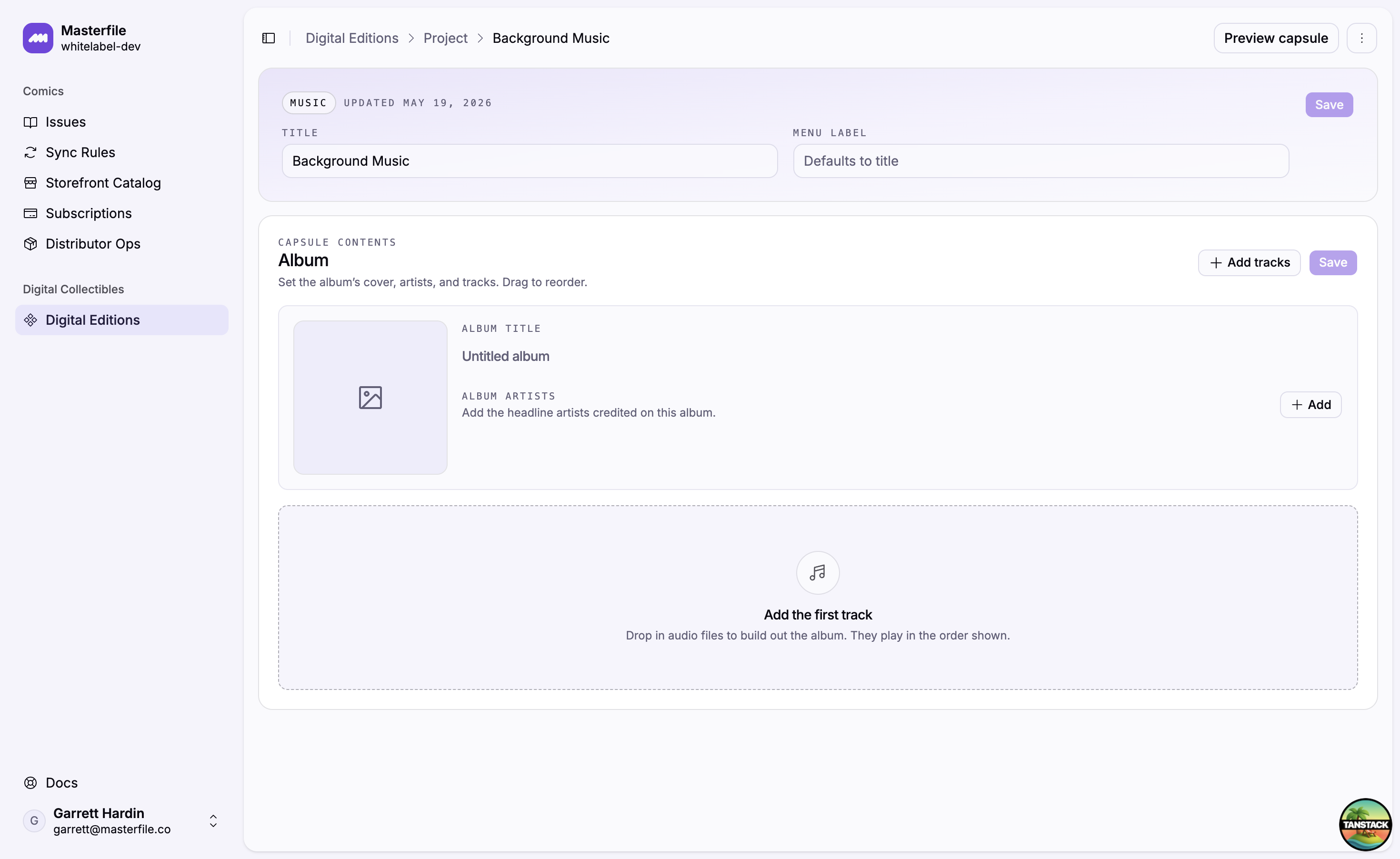Expand the account switcher chevrons
1400x859 pixels.
point(213,821)
